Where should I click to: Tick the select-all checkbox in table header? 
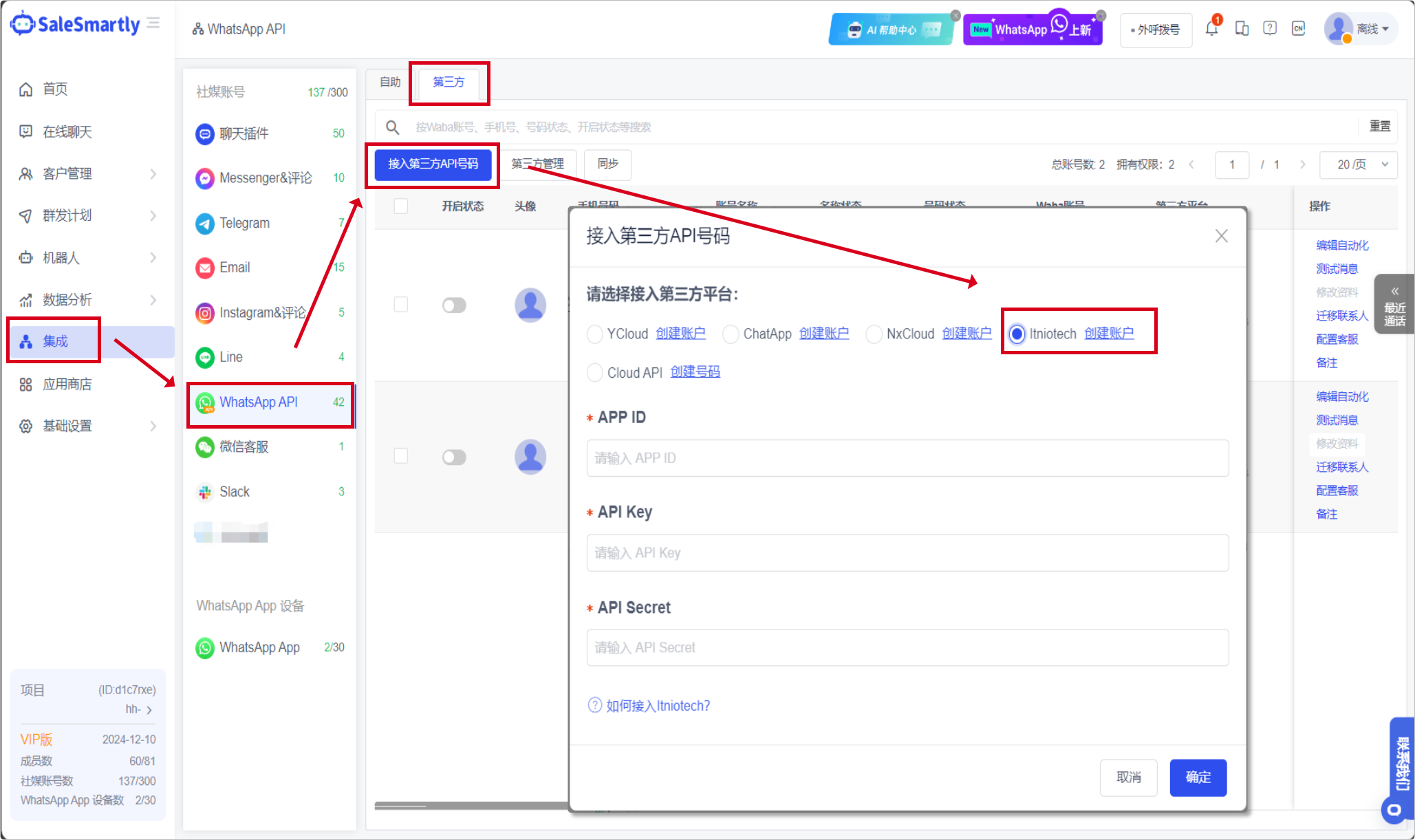pyautogui.click(x=401, y=206)
